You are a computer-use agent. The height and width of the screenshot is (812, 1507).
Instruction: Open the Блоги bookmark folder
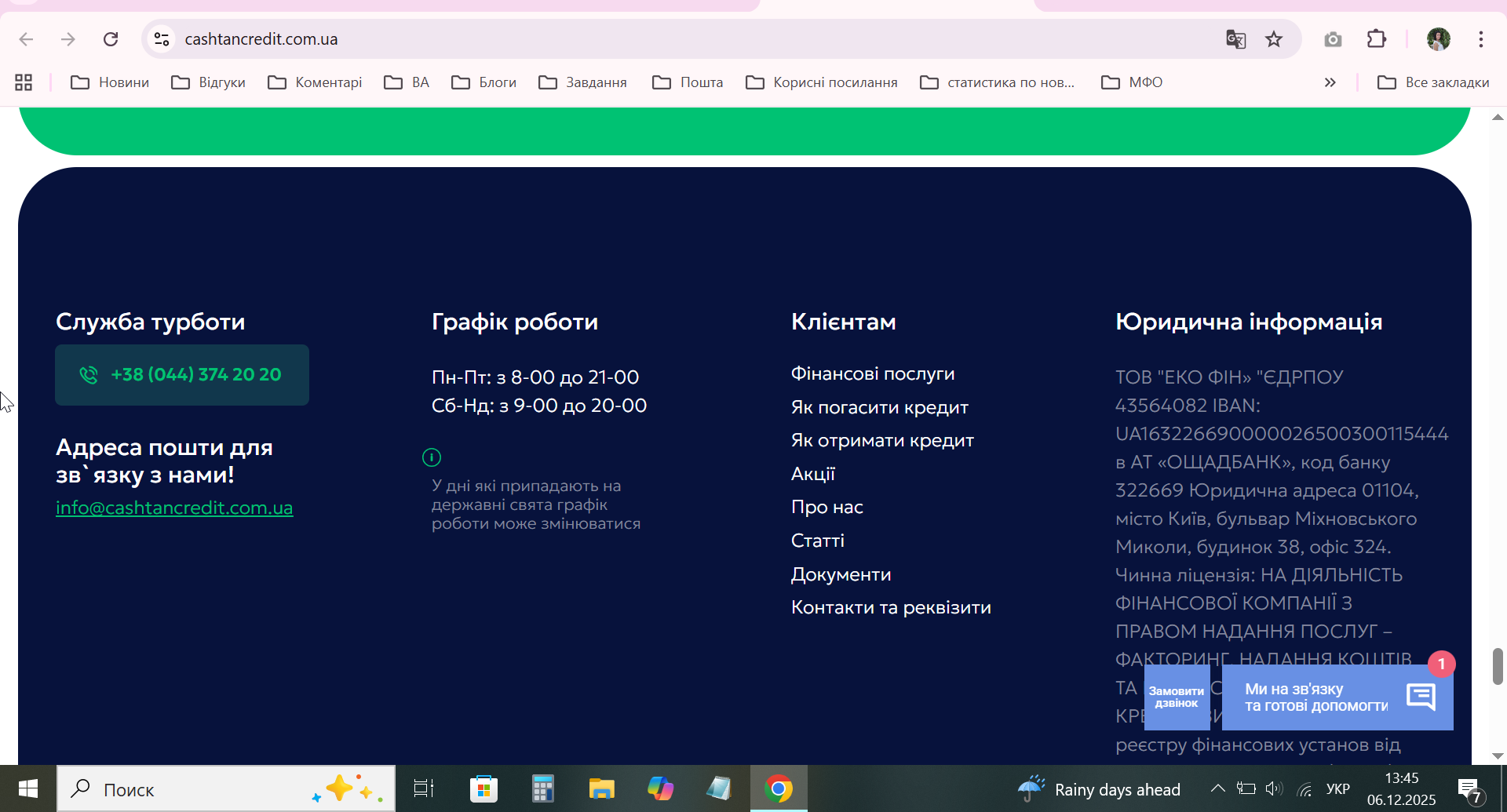483,82
